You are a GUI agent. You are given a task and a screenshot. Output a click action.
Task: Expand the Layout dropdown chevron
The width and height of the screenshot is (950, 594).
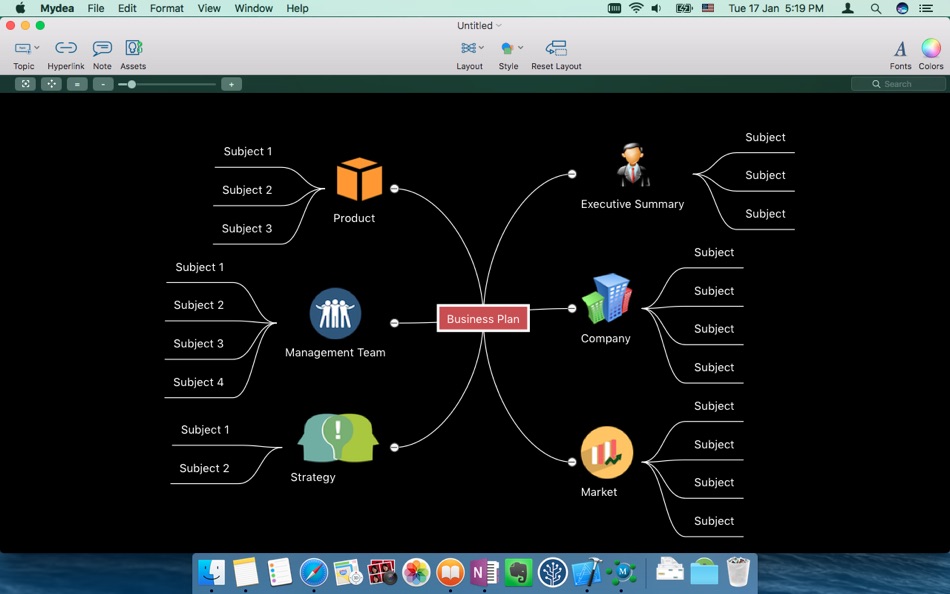tap(482, 47)
